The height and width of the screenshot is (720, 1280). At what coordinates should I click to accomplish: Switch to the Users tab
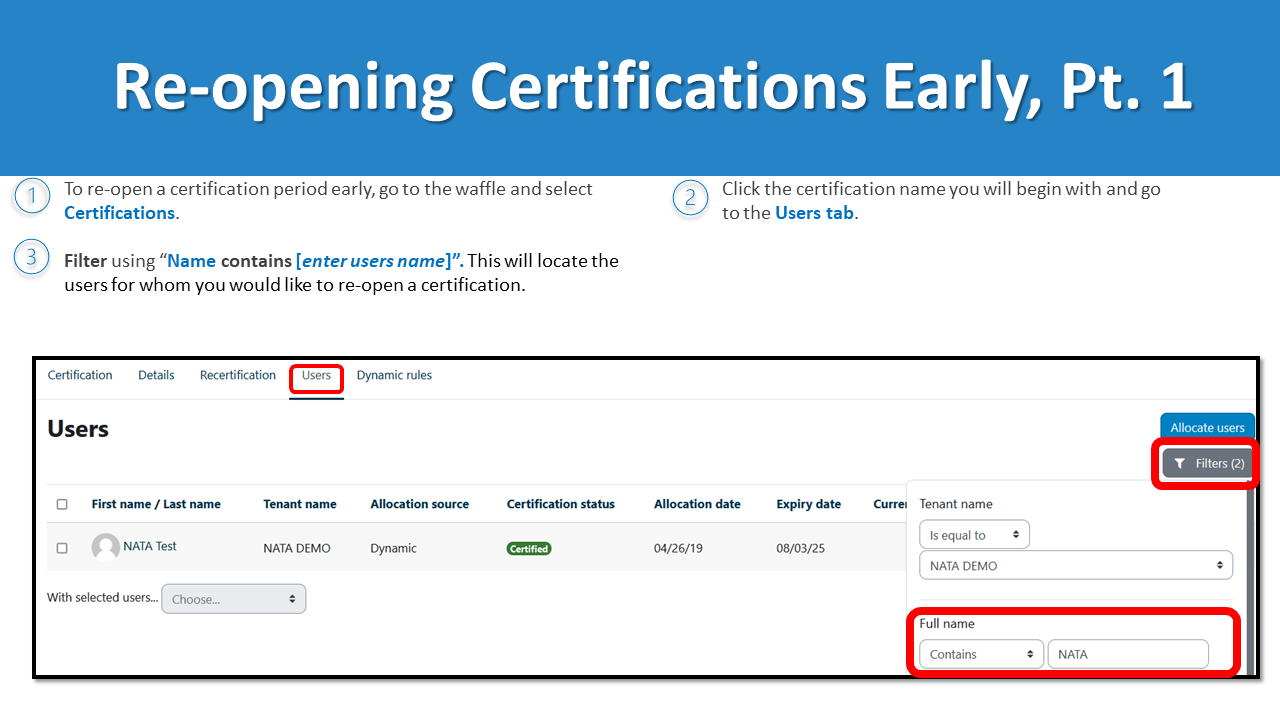point(316,376)
